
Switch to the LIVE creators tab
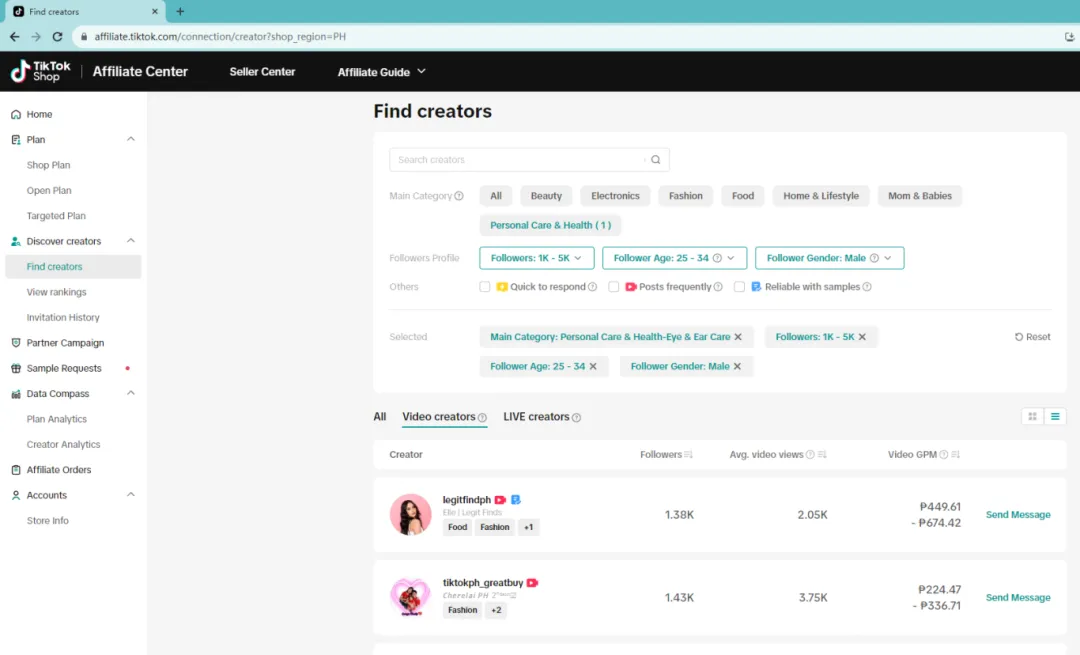[x=536, y=417]
